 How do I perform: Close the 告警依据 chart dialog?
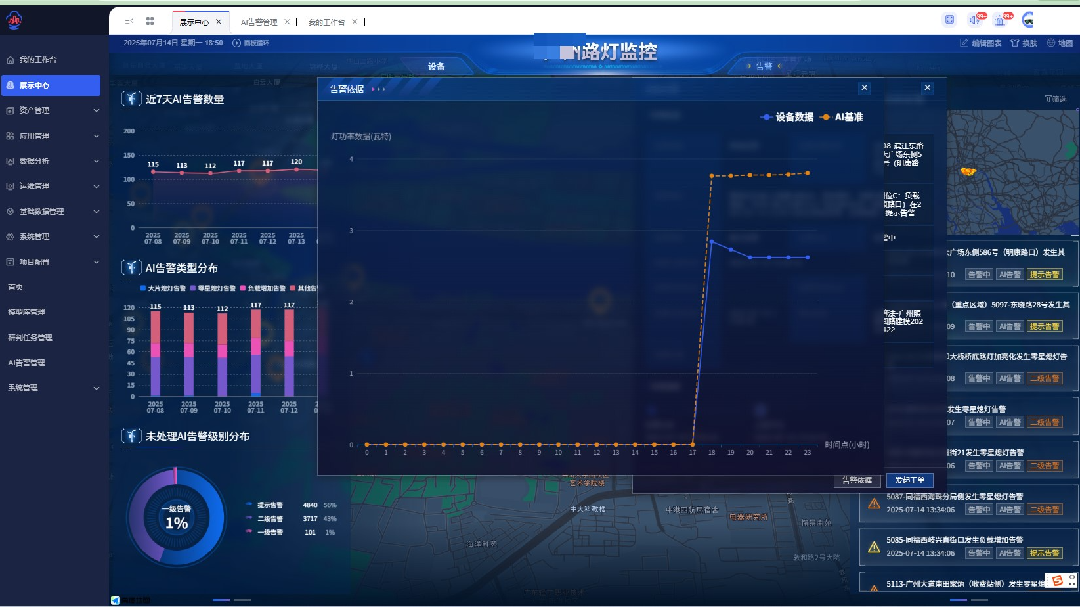point(864,88)
